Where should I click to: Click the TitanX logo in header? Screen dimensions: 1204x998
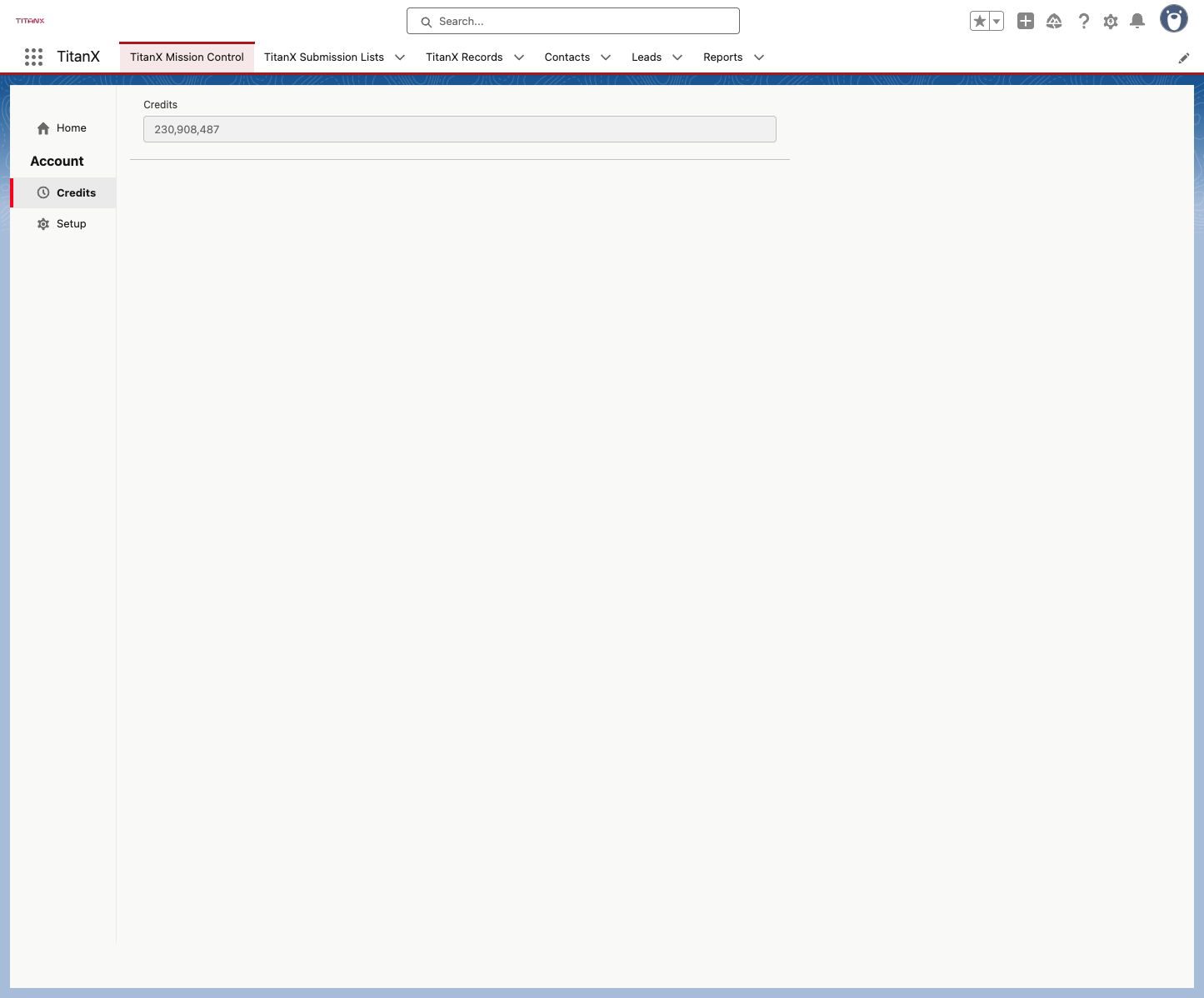[30, 21]
